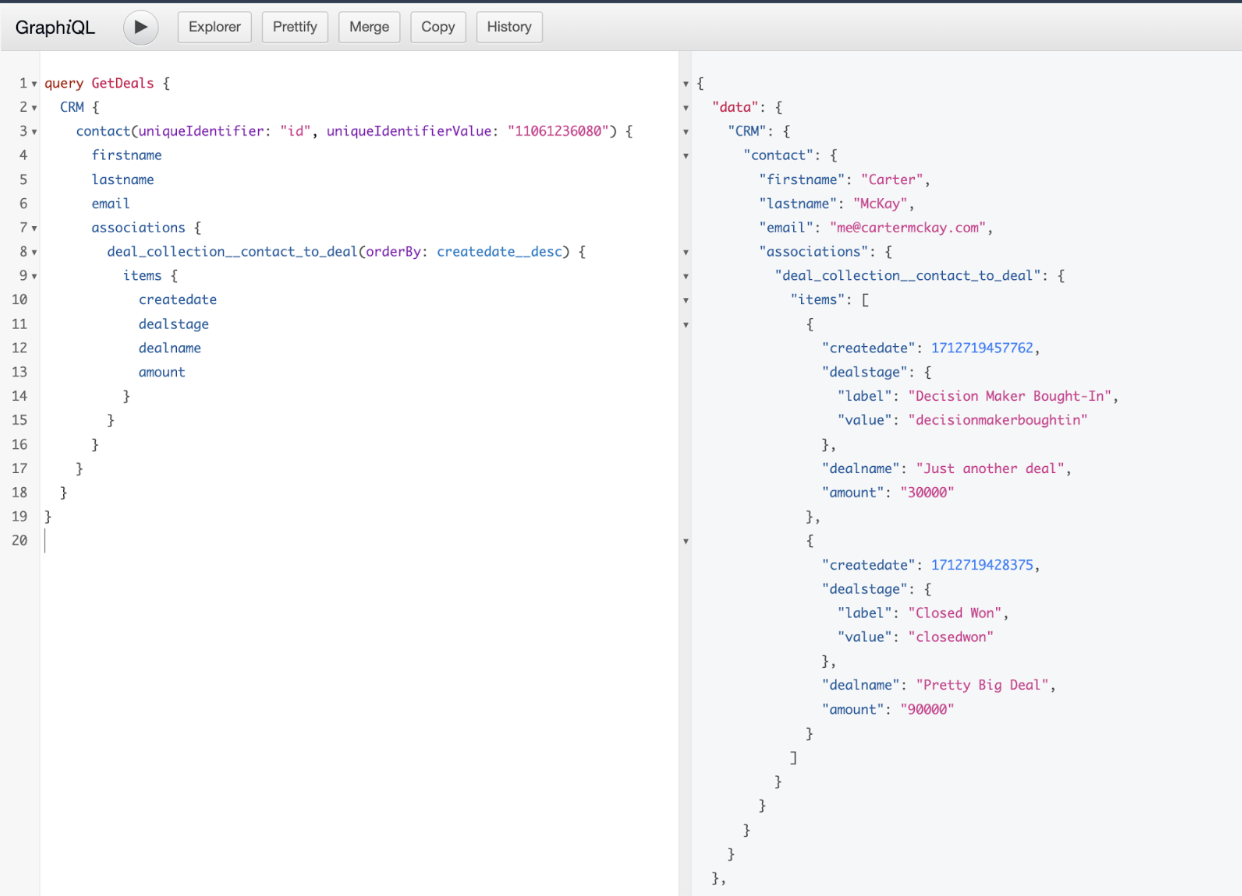Image resolution: width=1242 pixels, height=896 pixels.
Task: Click the lastname field on line 5
Action: pyautogui.click(x=123, y=179)
